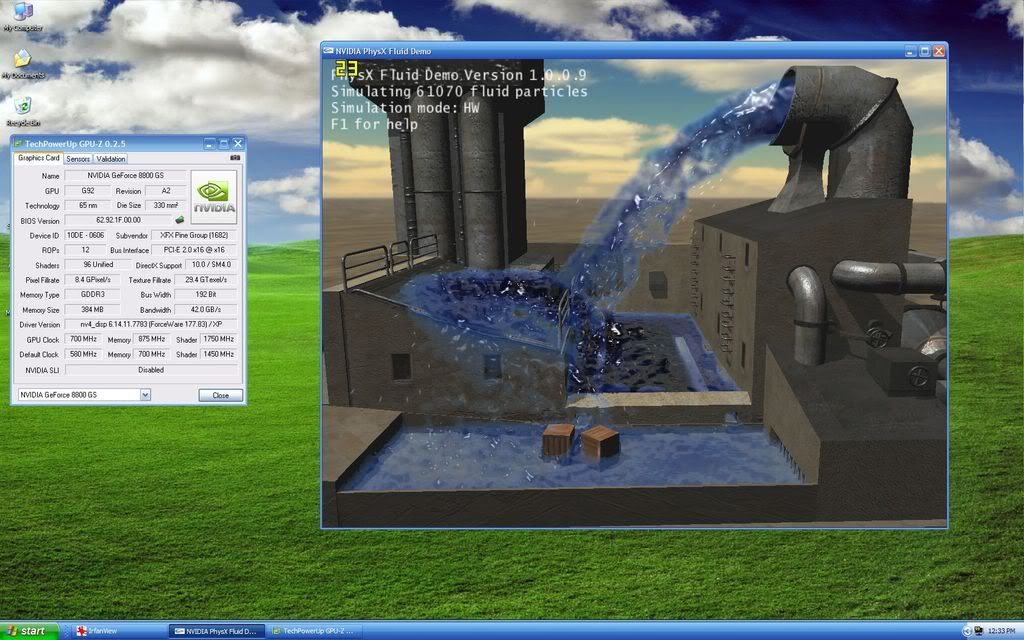This screenshot has height=640, width=1024.
Task: Click the Bus Width value 192 Bit
Action: point(206,295)
